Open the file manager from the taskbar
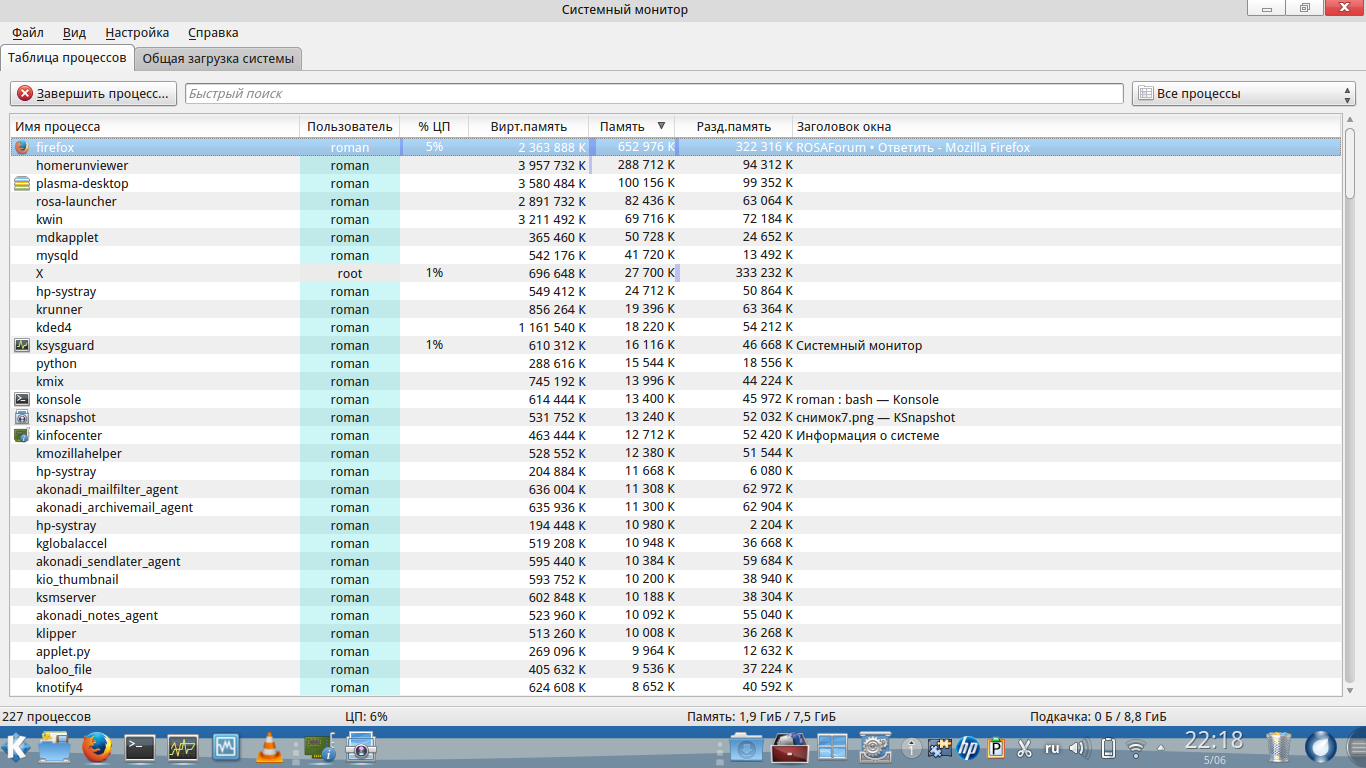 pos(54,747)
